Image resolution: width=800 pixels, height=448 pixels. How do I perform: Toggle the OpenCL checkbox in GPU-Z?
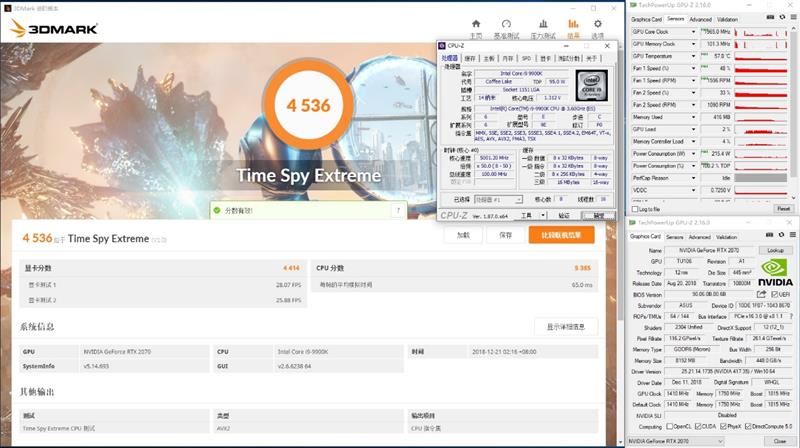click(x=669, y=427)
